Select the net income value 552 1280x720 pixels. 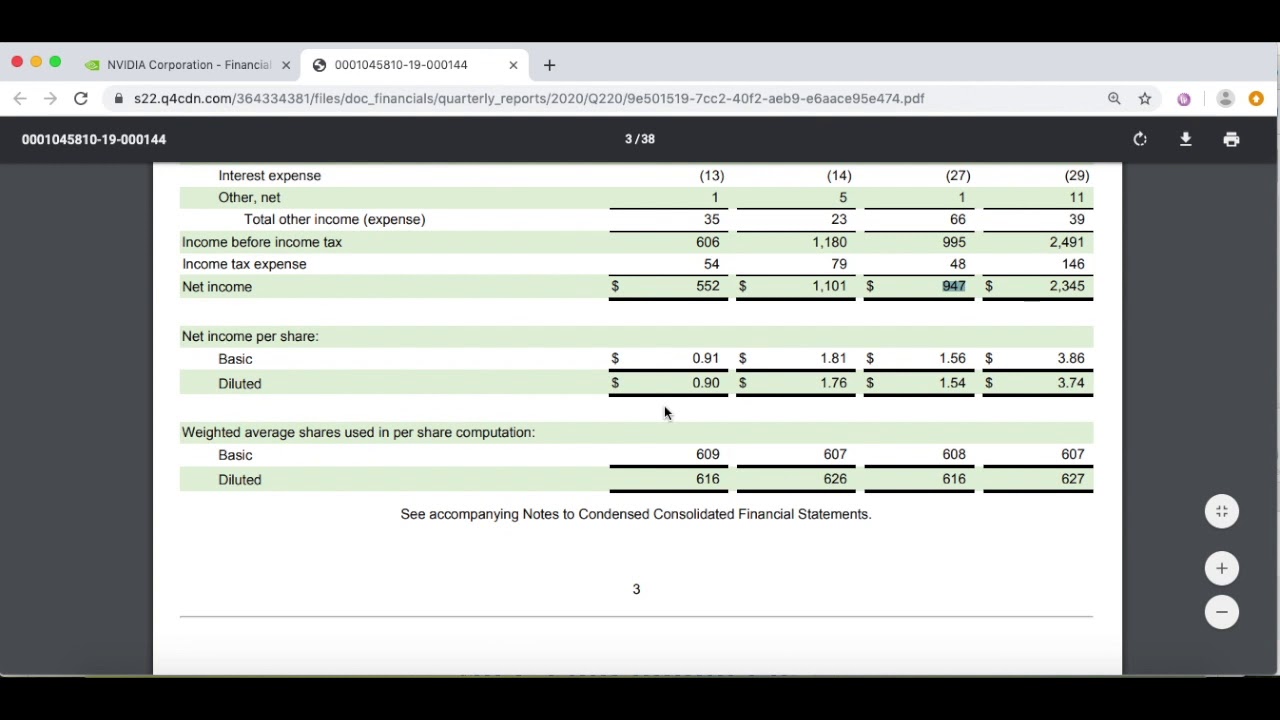click(708, 286)
